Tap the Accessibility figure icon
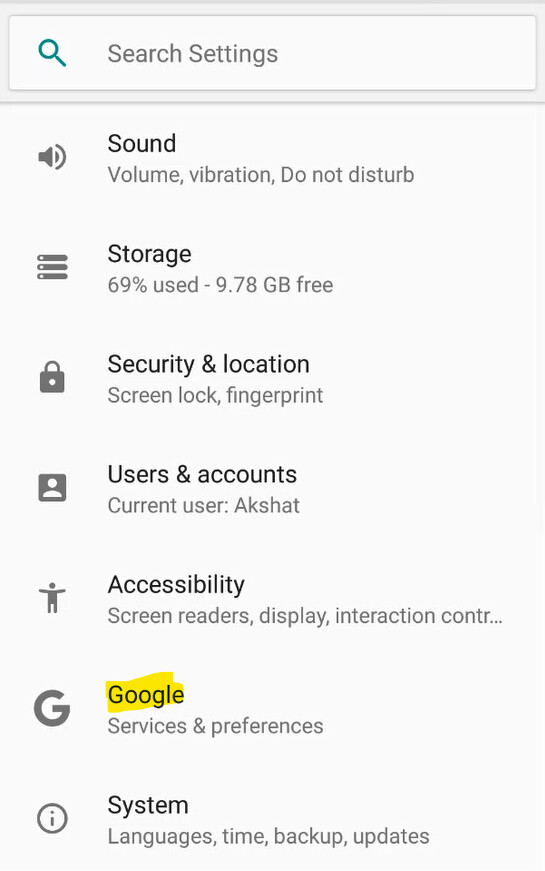Viewport: 545px width, 871px height. tap(52, 598)
